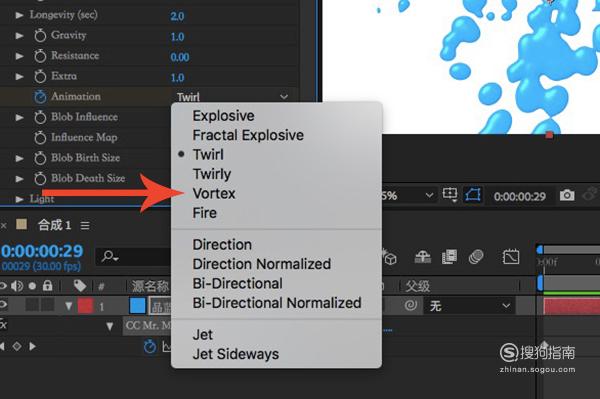The width and height of the screenshot is (600, 399).
Task: Toggle Gravity stopwatch keyframing
Action: pyautogui.click(x=40, y=36)
